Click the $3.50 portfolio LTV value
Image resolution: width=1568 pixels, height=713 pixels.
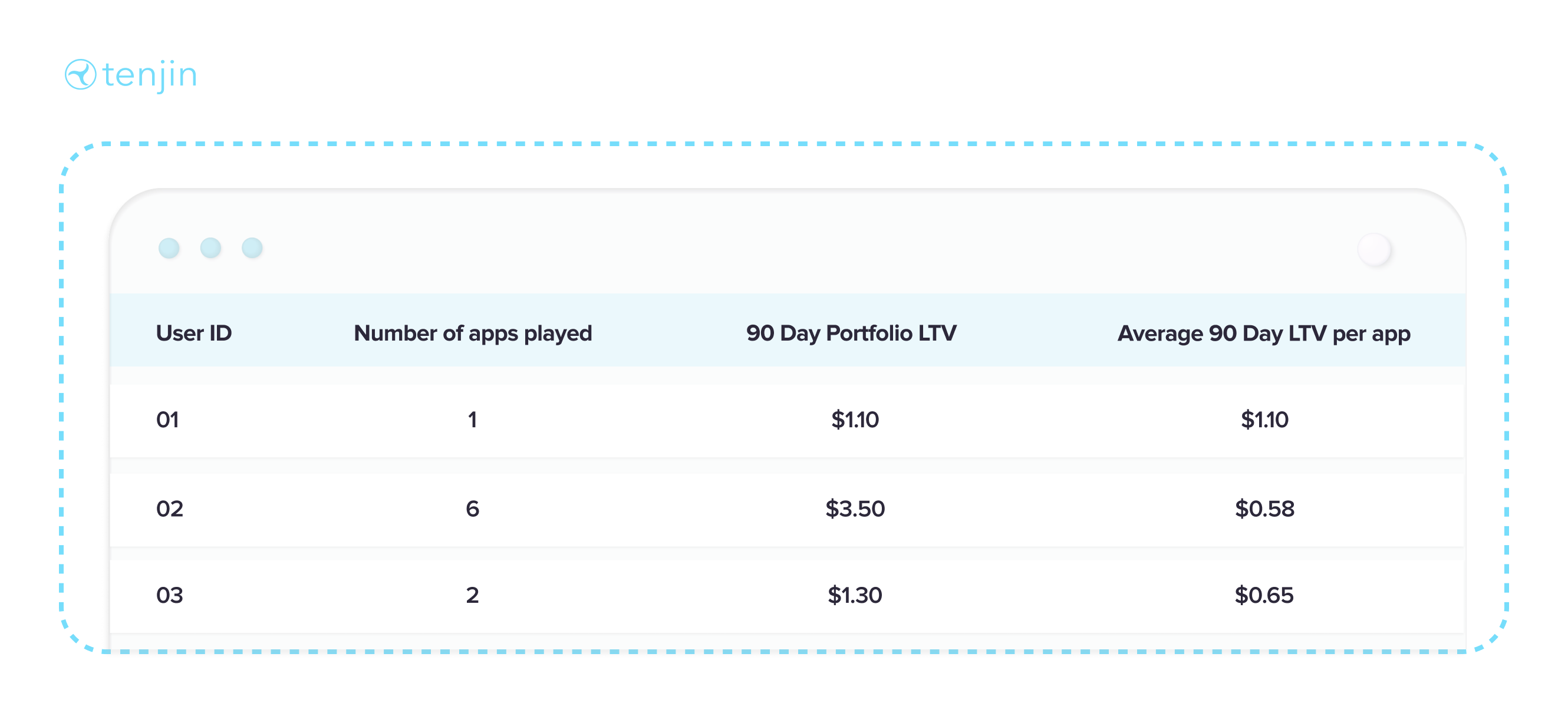(855, 508)
